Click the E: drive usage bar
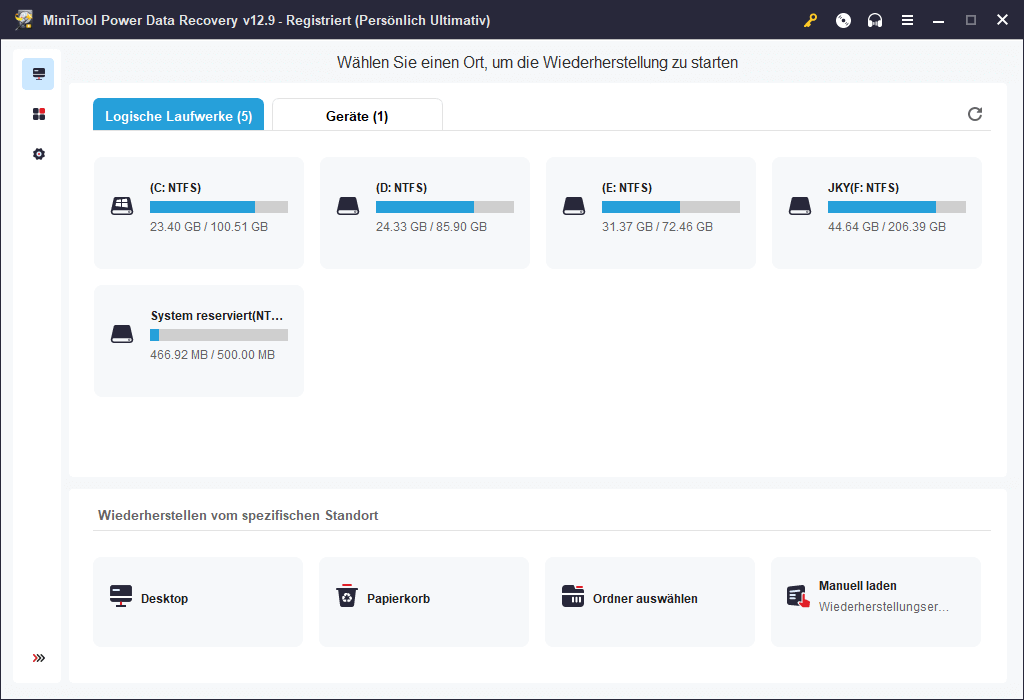Image resolution: width=1024 pixels, height=700 pixels. click(x=671, y=207)
